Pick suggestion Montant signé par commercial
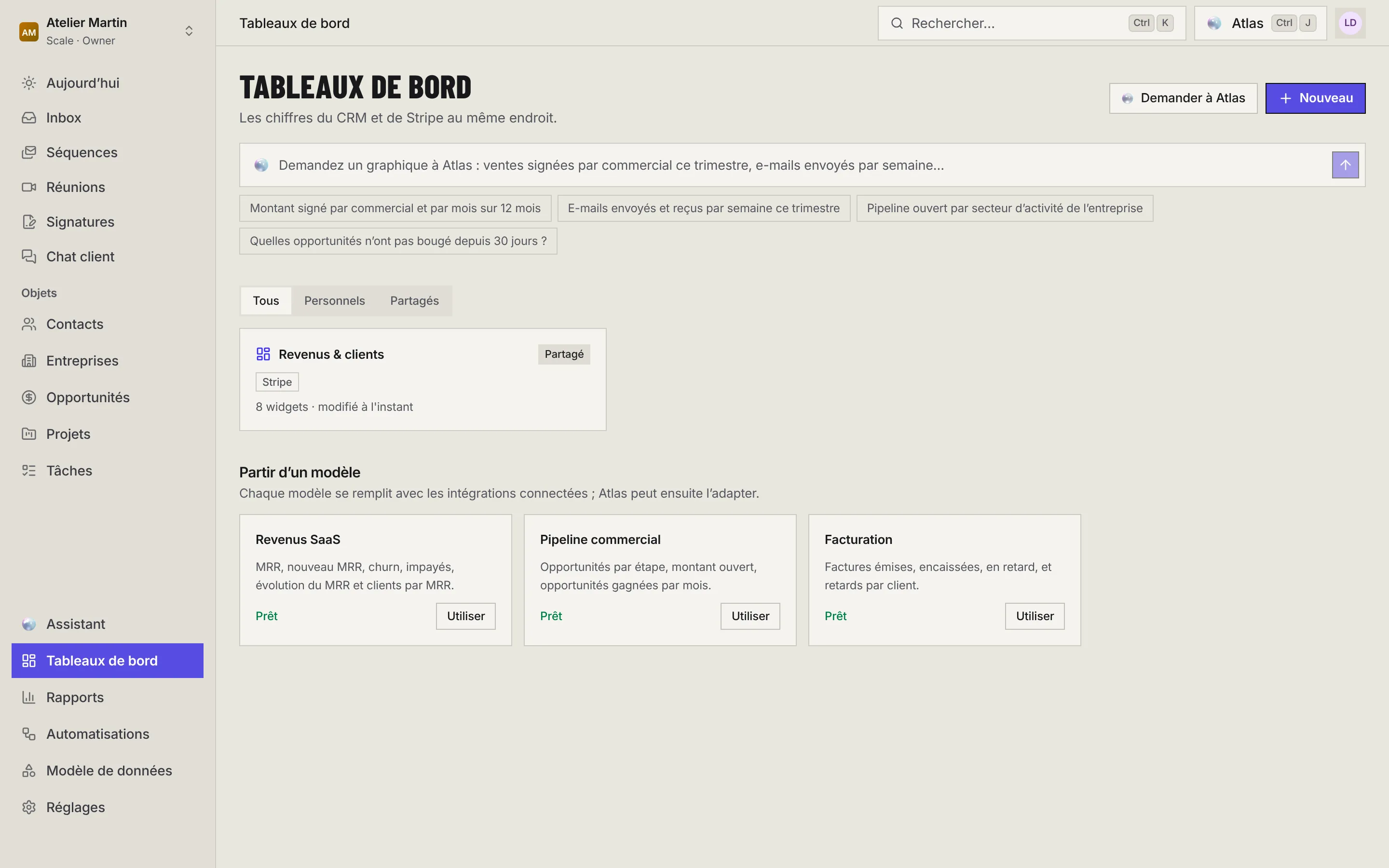The image size is (1389, 868). [395, 208]
